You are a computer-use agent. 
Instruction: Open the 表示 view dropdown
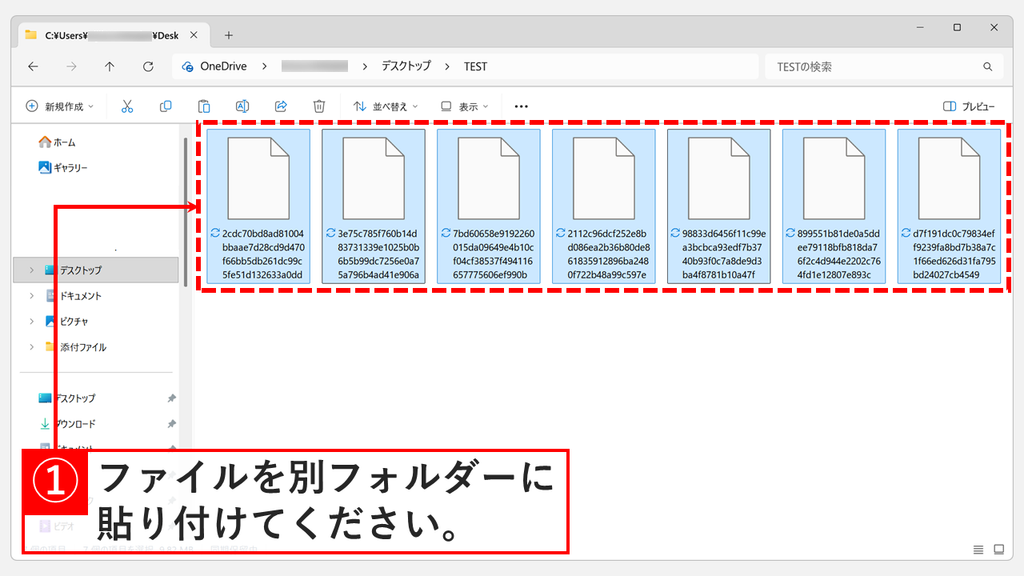(464, 106)
